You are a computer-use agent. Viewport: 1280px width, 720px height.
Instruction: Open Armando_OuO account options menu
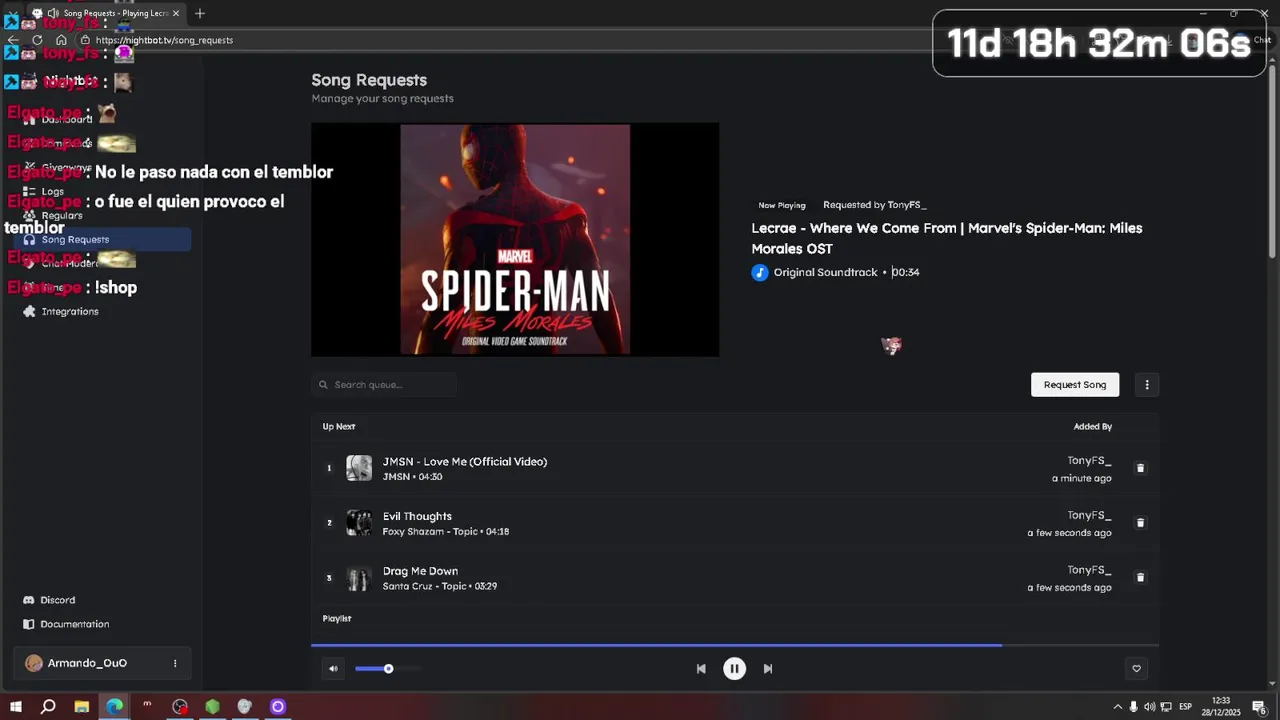coord(175,663)
